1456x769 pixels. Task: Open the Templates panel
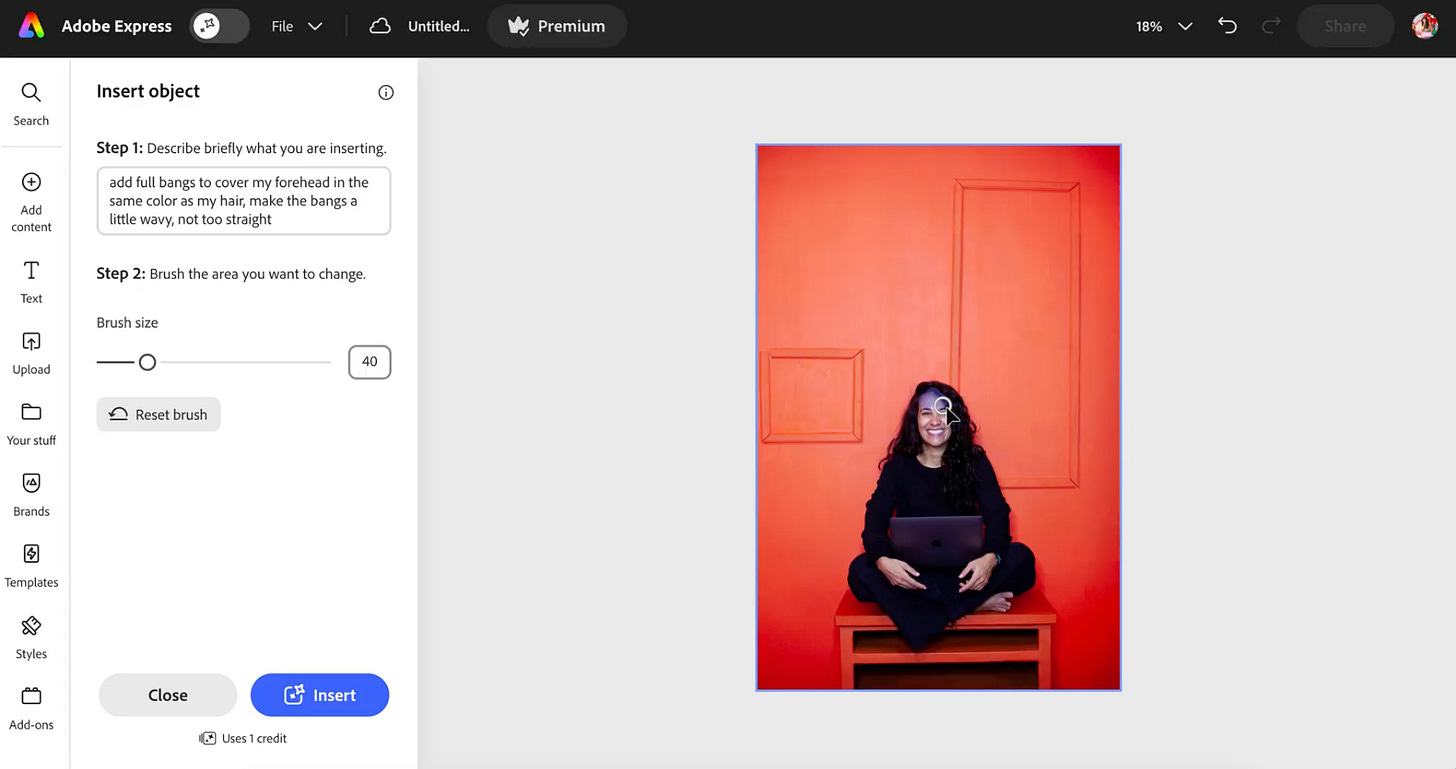(x=31, y=566)
